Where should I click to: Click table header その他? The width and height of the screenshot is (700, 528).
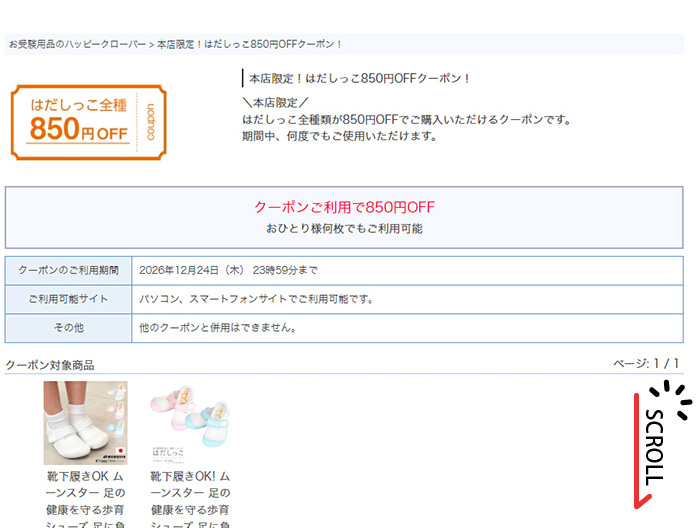coord(68,328)
